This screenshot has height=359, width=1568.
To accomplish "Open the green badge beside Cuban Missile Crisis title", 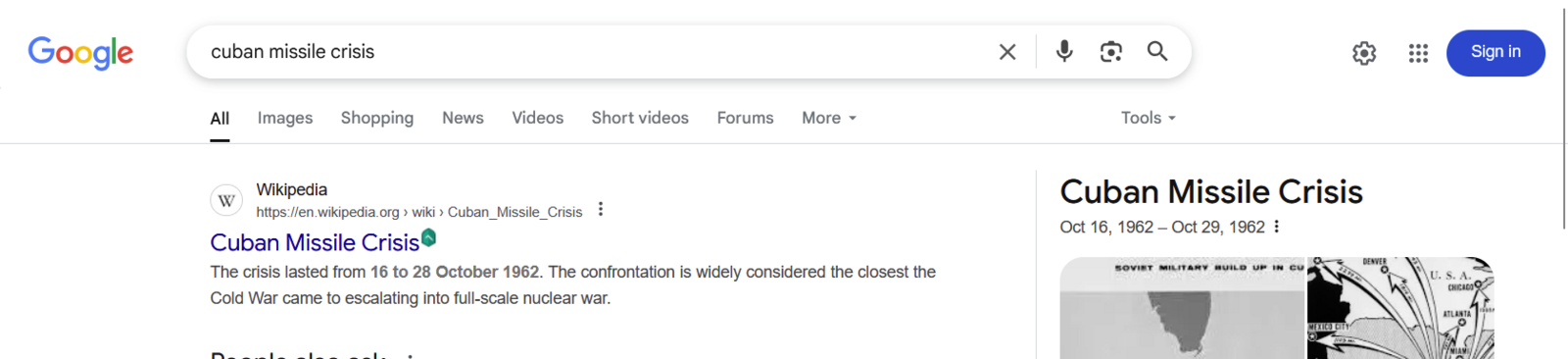I will [429, 237].
